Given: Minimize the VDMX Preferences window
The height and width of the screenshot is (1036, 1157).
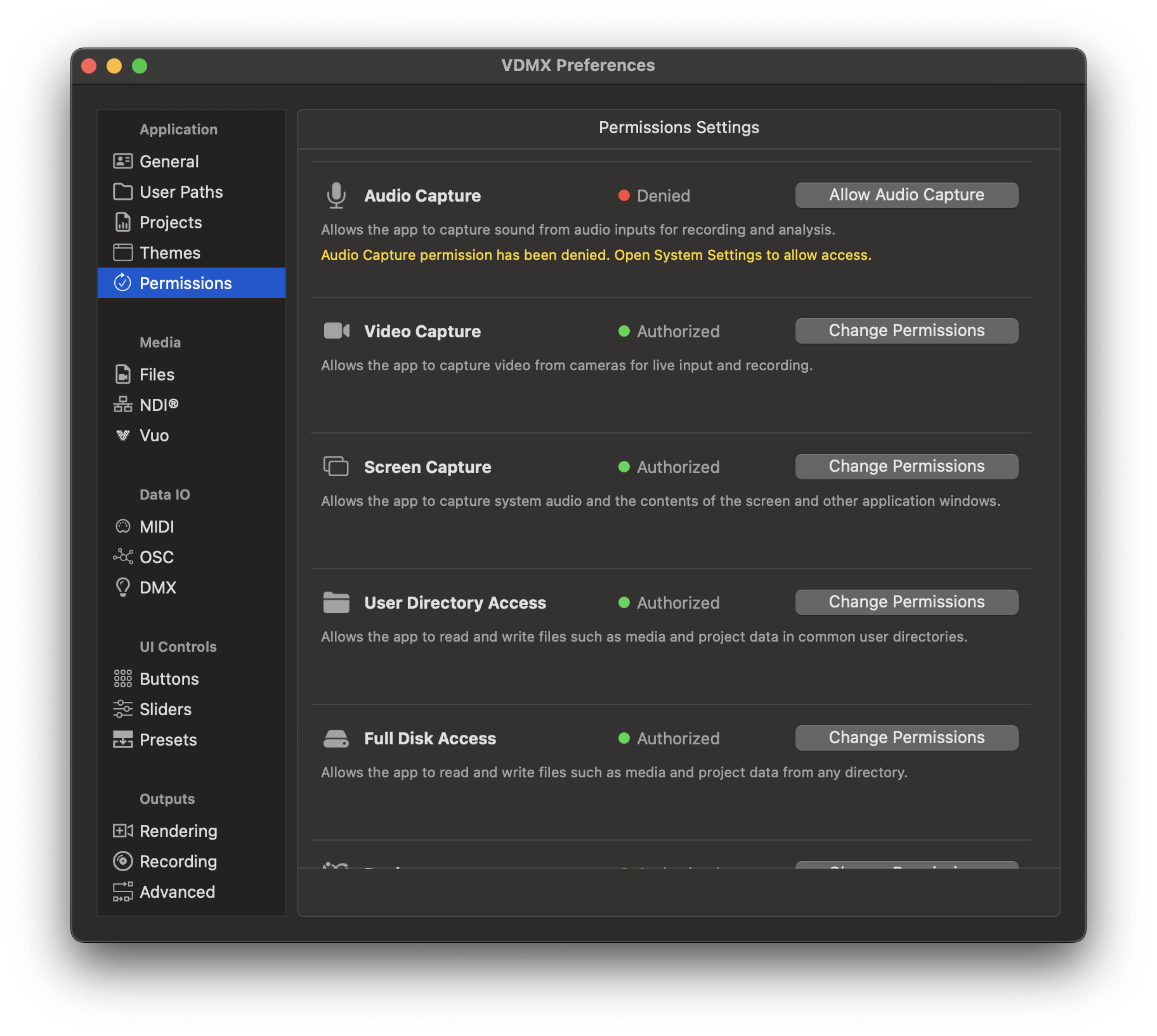Looking at the screenshot, I should tap(114, 66).
